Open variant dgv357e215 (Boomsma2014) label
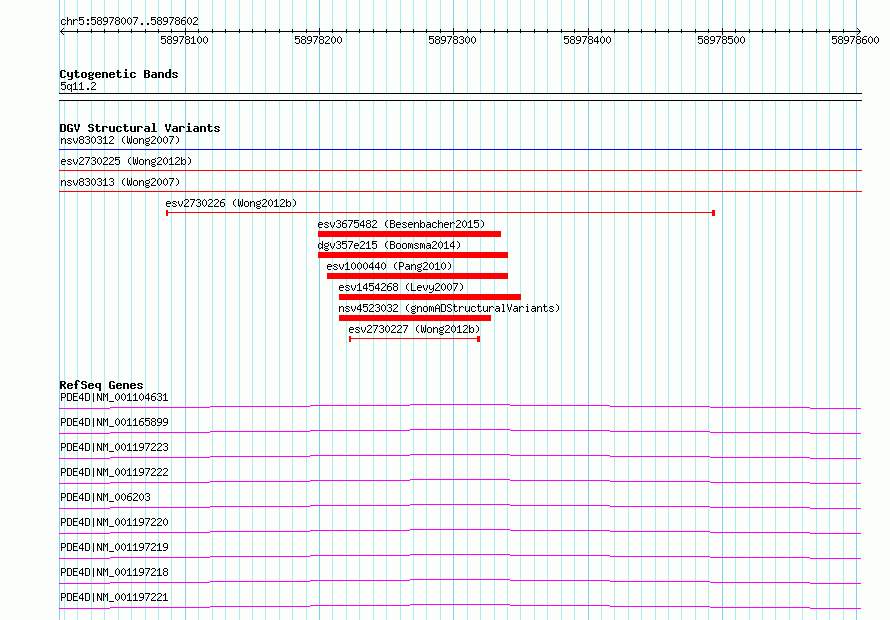Viewport: 890px width, 620px height. coord(389,245)
